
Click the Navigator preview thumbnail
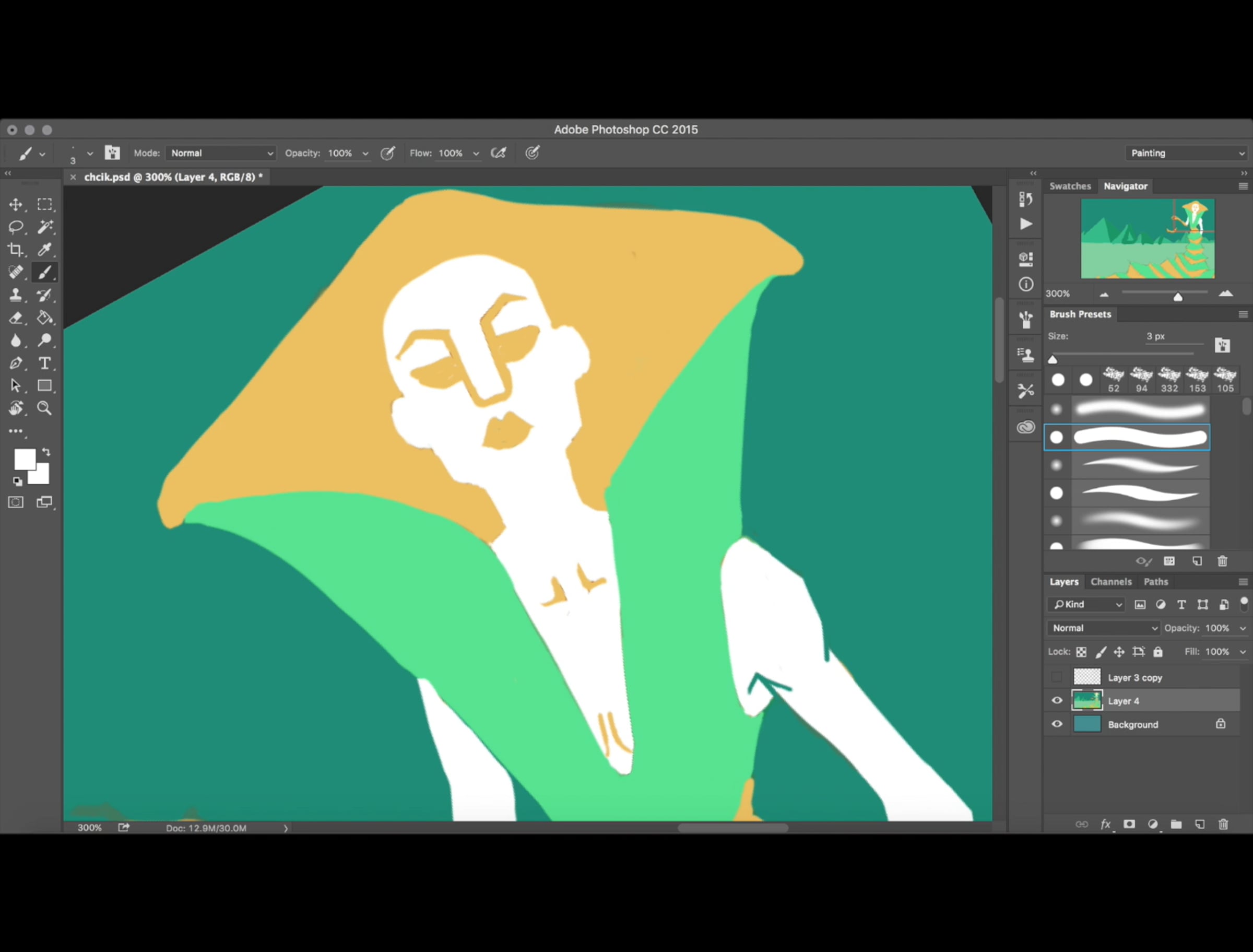click(1148, 239)
